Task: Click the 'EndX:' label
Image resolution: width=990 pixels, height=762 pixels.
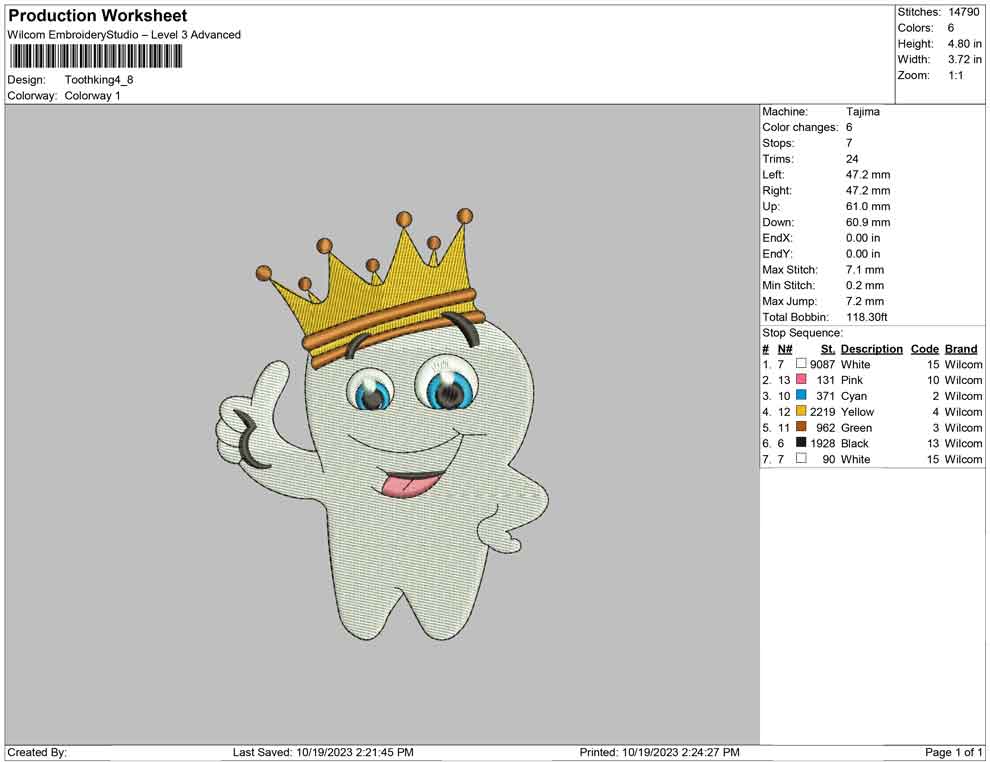Action: click(x=777, y=237)
